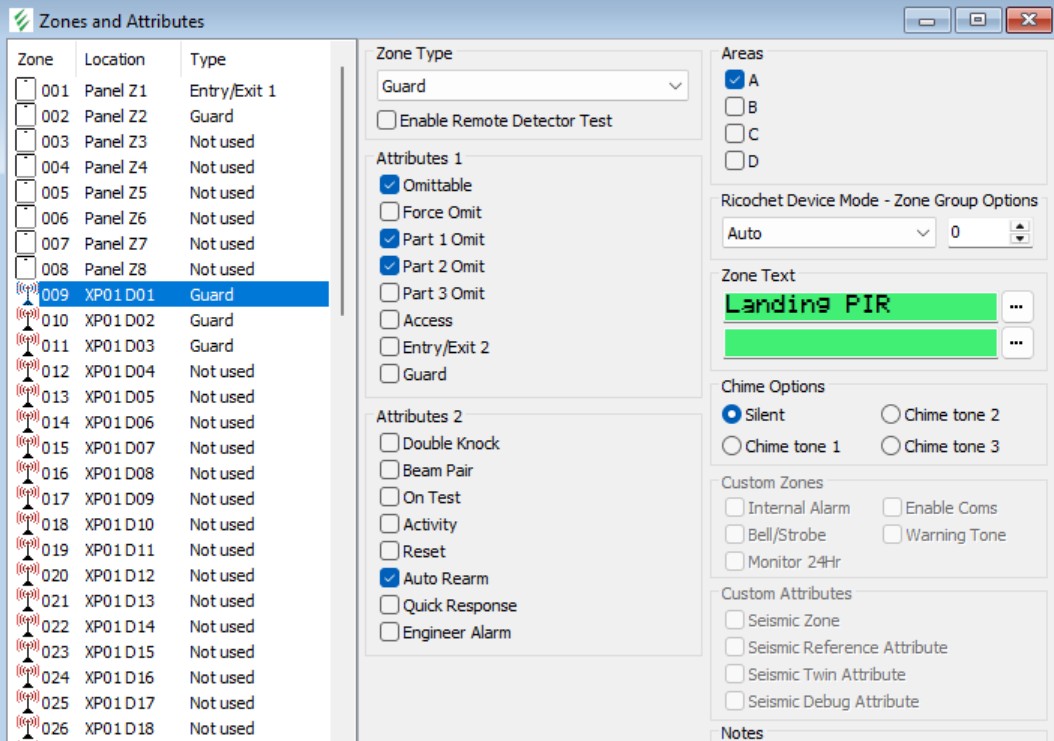Click the Location column header
Screen dimensions: 1054x741
(114, 60)
